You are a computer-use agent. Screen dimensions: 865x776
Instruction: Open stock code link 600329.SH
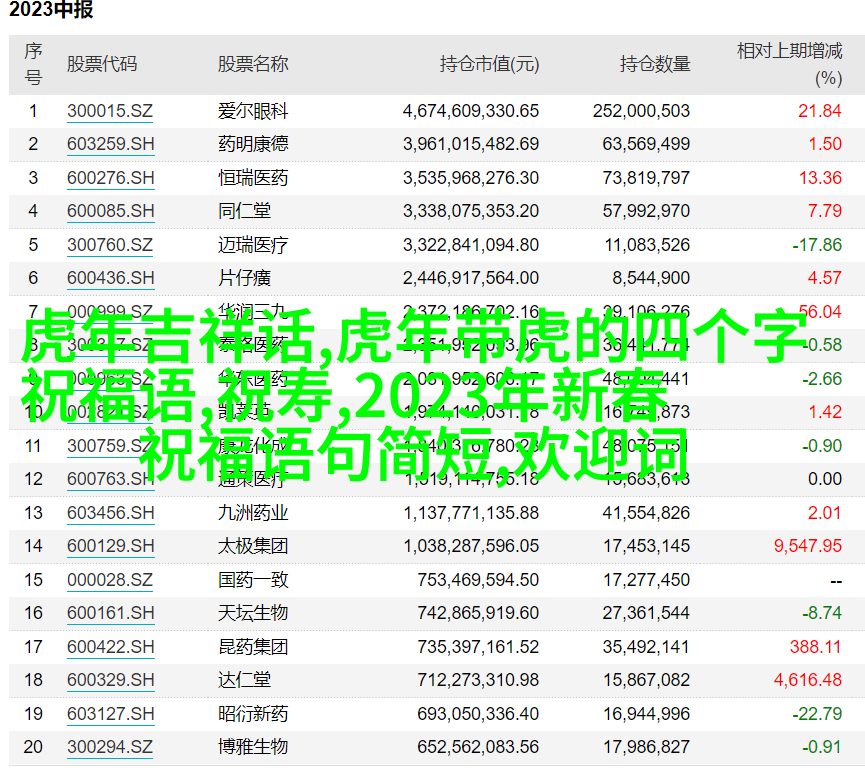(110, 680)
